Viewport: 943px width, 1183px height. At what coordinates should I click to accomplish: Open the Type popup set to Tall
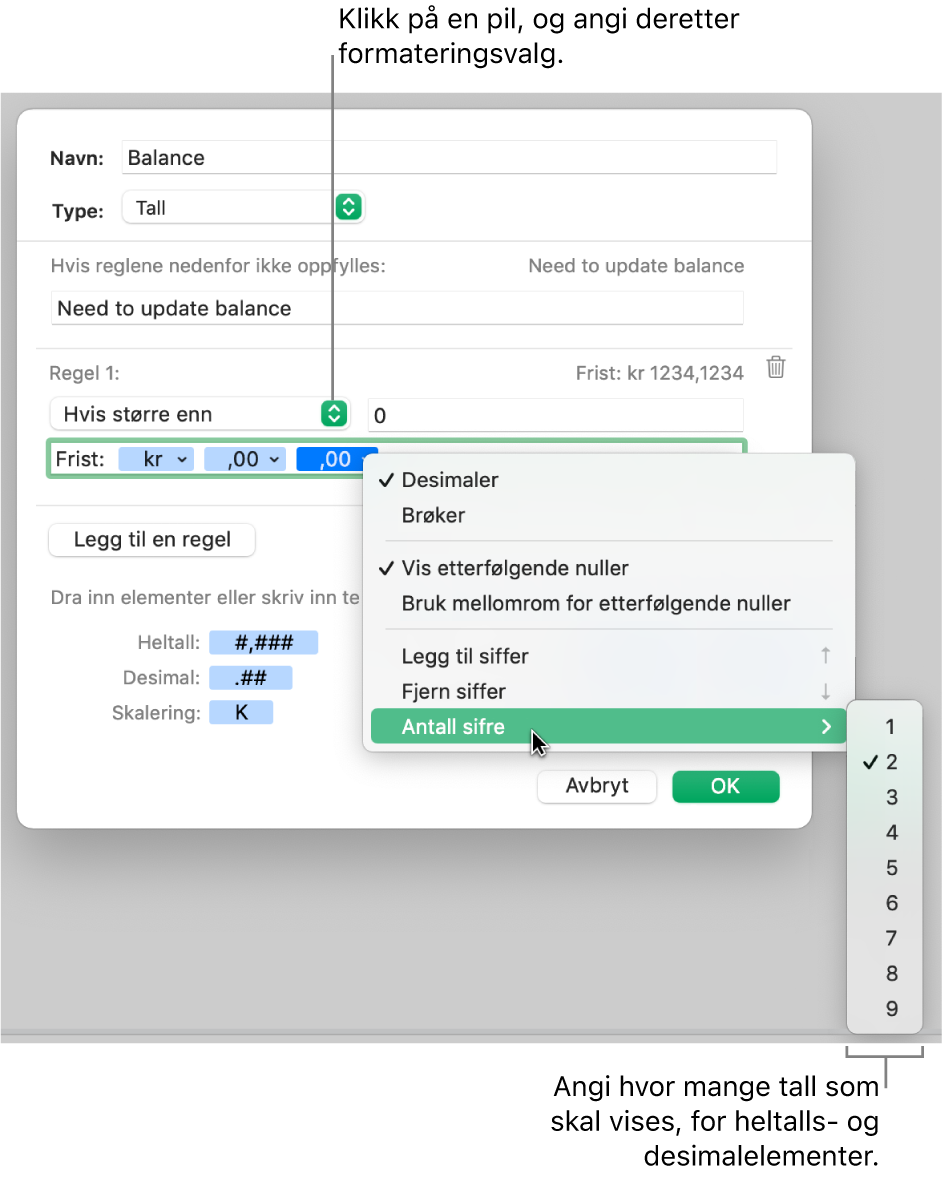click(243, 207)
